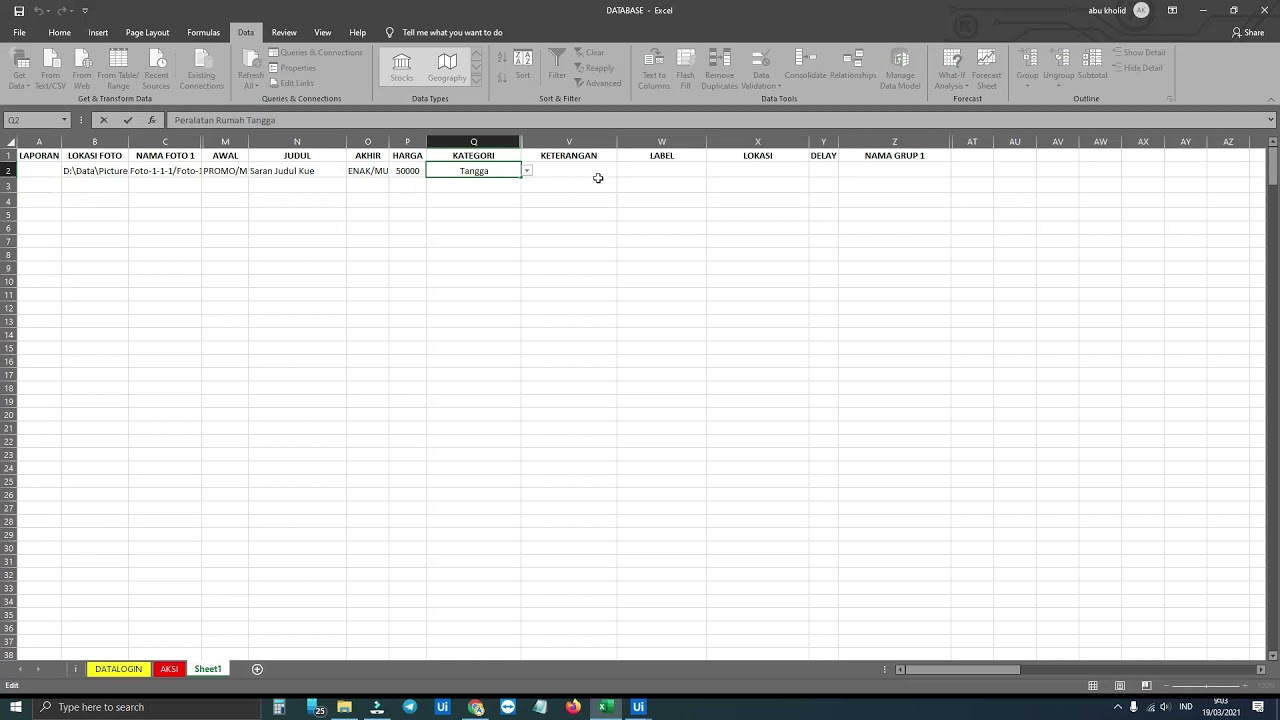Share the workbook
This screenshot has width=1280, height=720.
tap(1248, 32)
